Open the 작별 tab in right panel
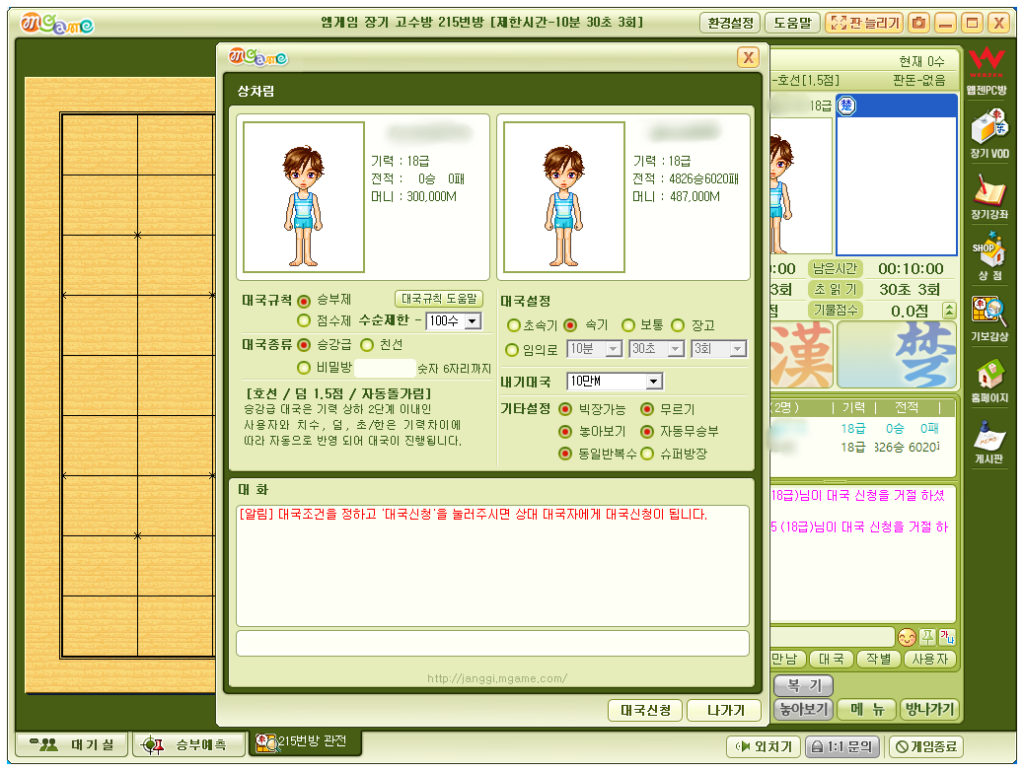This screenshot has width=1024, height=771. [x=878, y=659]
